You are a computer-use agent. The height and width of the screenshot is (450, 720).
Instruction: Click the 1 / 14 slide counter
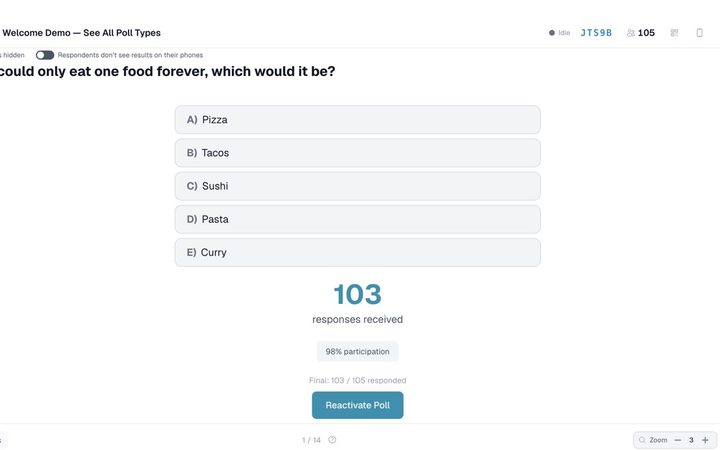point(311,440)
